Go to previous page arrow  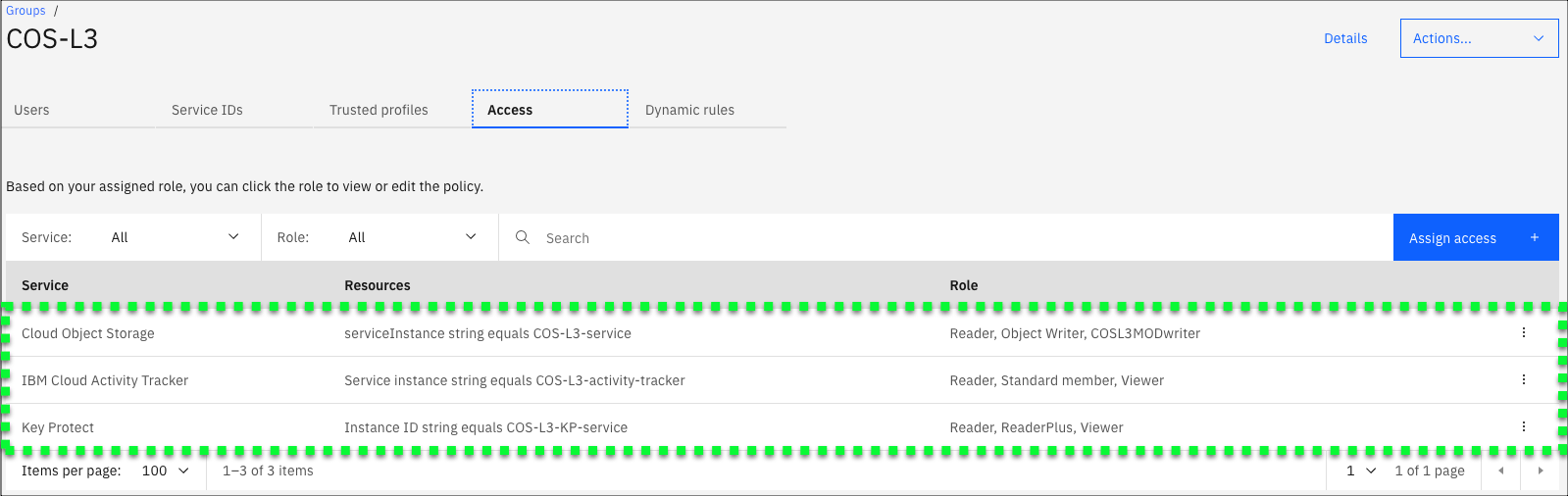(x=1500, y=471)
